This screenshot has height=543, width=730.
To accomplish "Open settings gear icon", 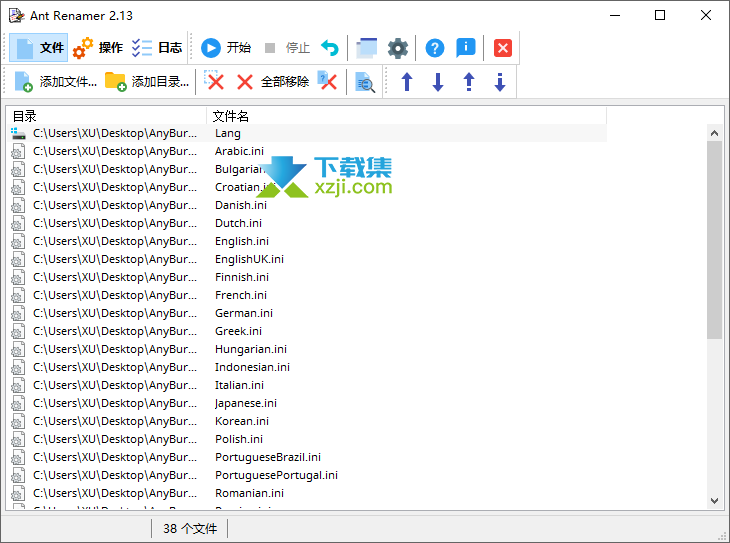I will coord(398,48).
